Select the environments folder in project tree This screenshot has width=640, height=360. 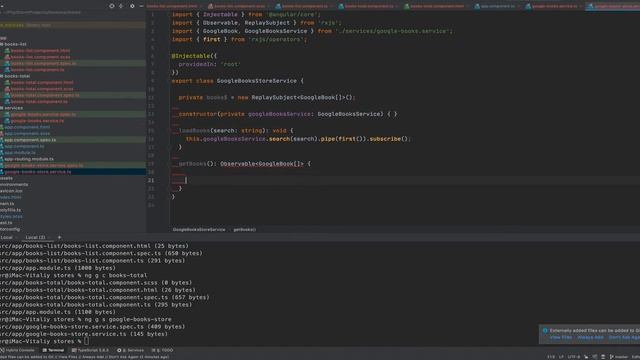[14, 184]
